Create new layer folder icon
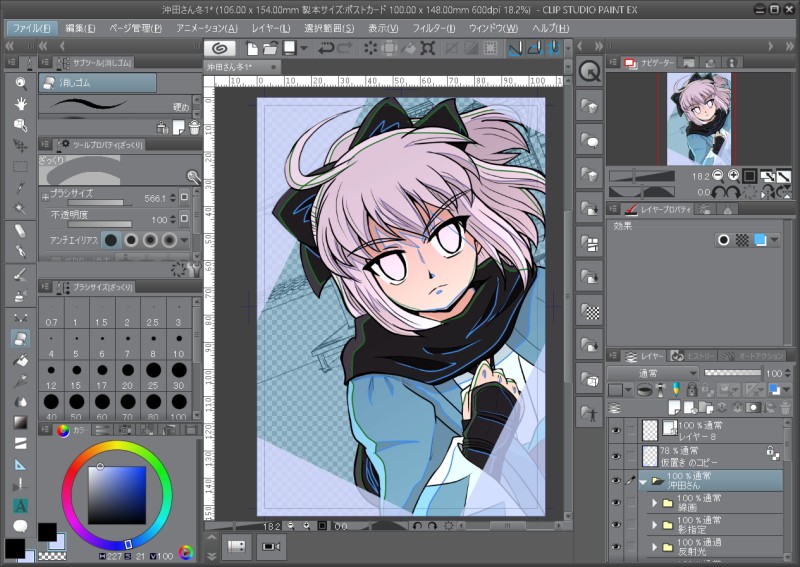Screen dimensions: 800x567 706,407
